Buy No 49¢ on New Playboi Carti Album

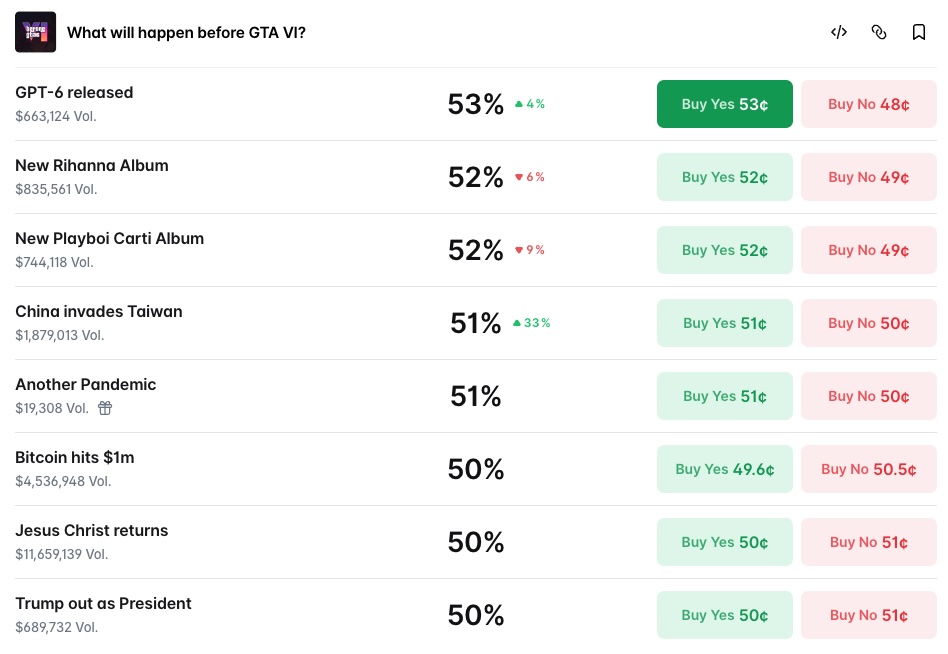tap(869, 250)
